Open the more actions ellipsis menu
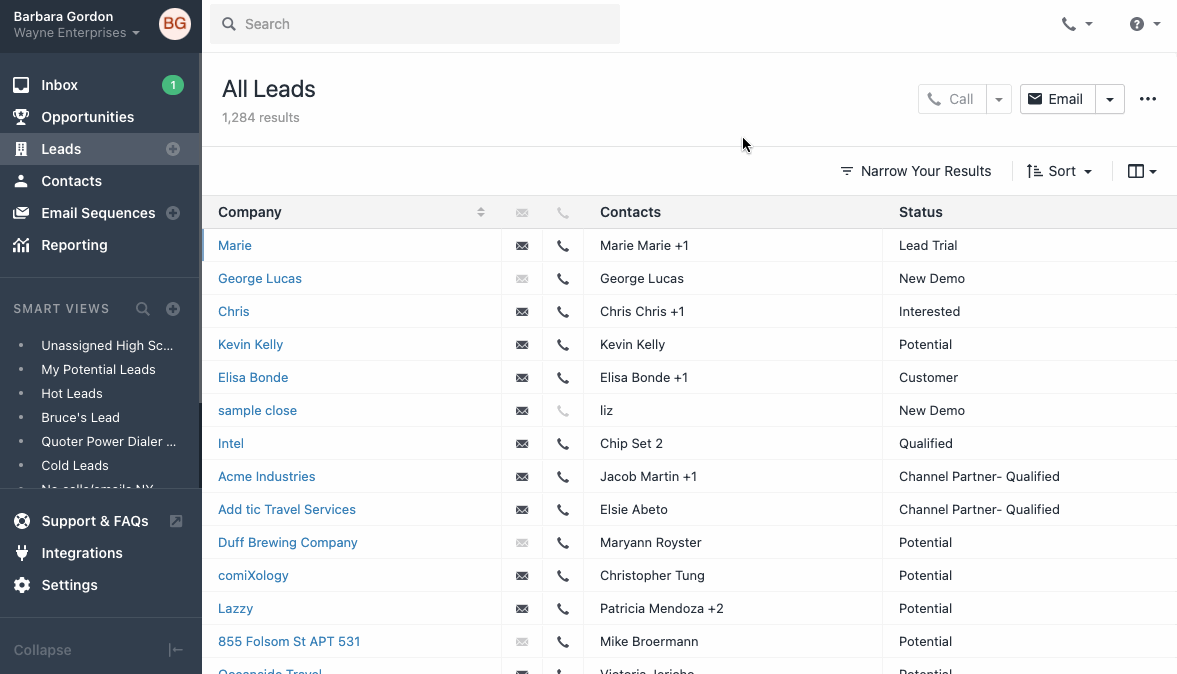1177x674 pixels. [1148, 99]
